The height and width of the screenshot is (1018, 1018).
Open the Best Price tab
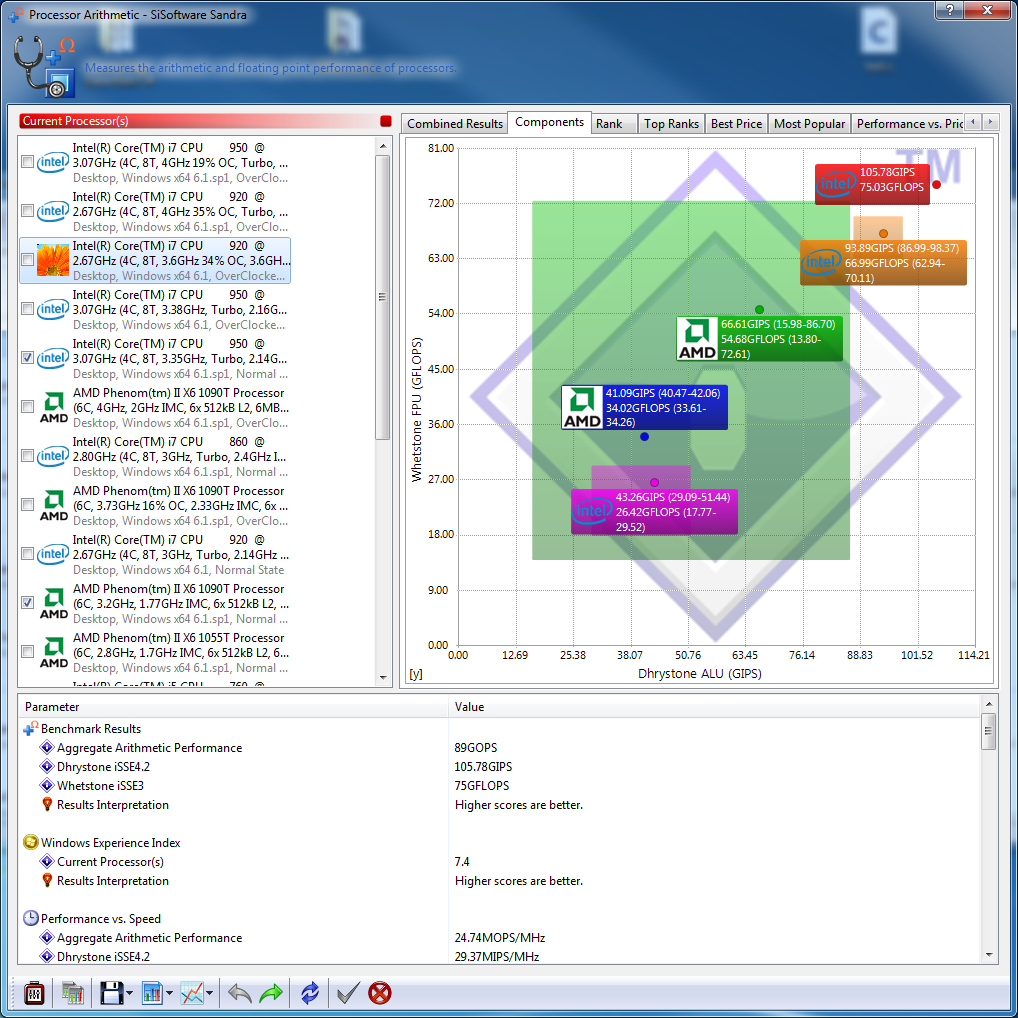tap(736, 123)
